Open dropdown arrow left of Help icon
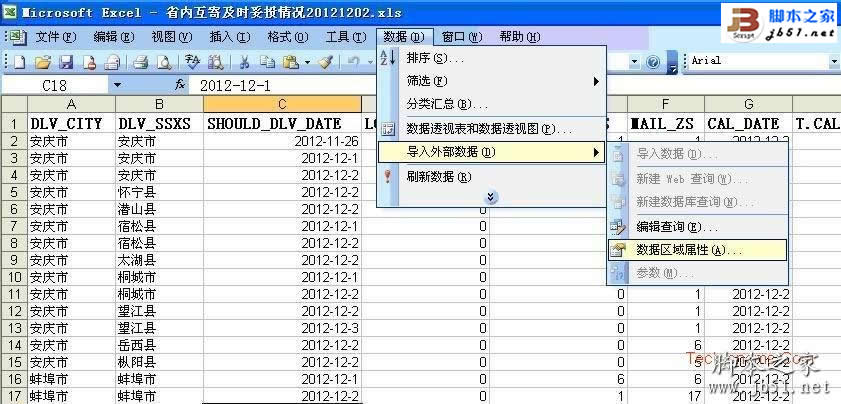 click(x=635, y=62)
